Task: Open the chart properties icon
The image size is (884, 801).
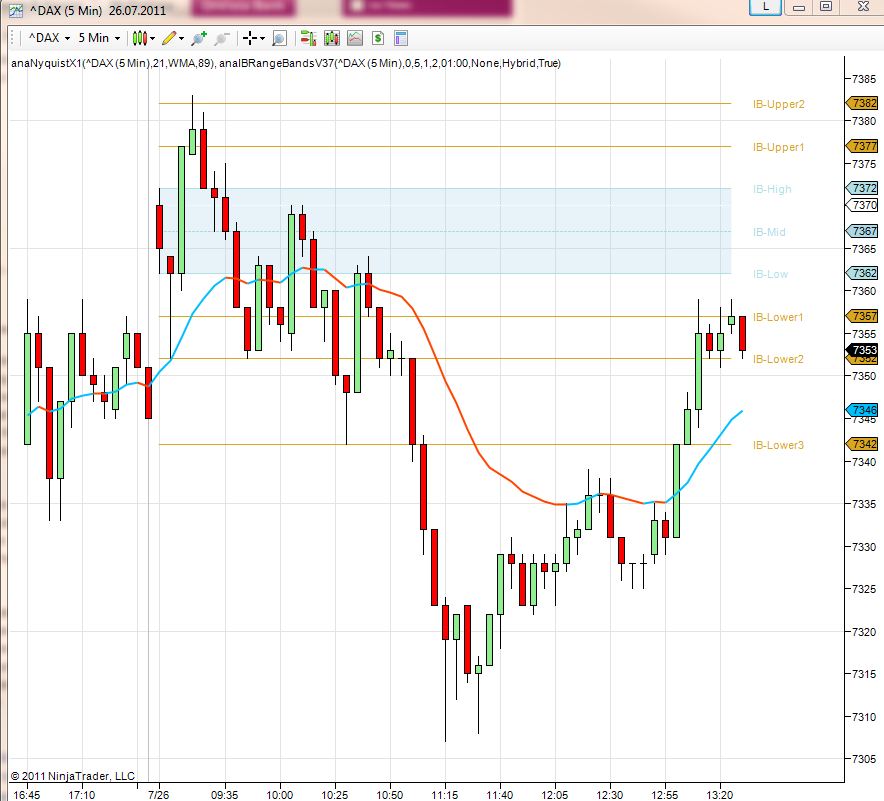Action: point(400,38)
